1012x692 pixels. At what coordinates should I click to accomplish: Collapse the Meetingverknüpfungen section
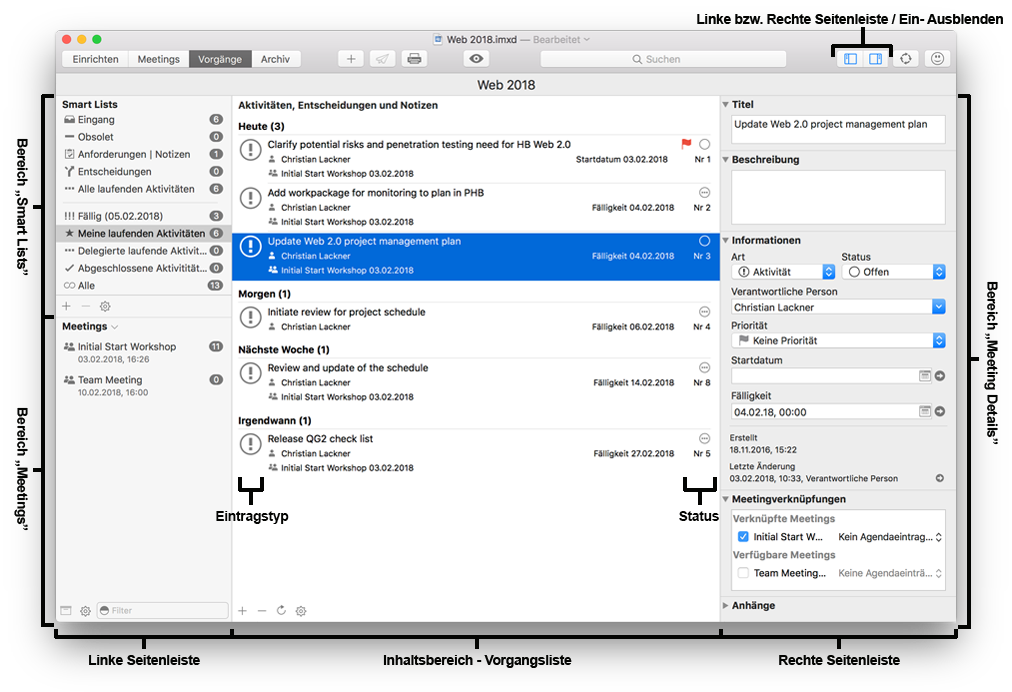click(x=725, y=499)
